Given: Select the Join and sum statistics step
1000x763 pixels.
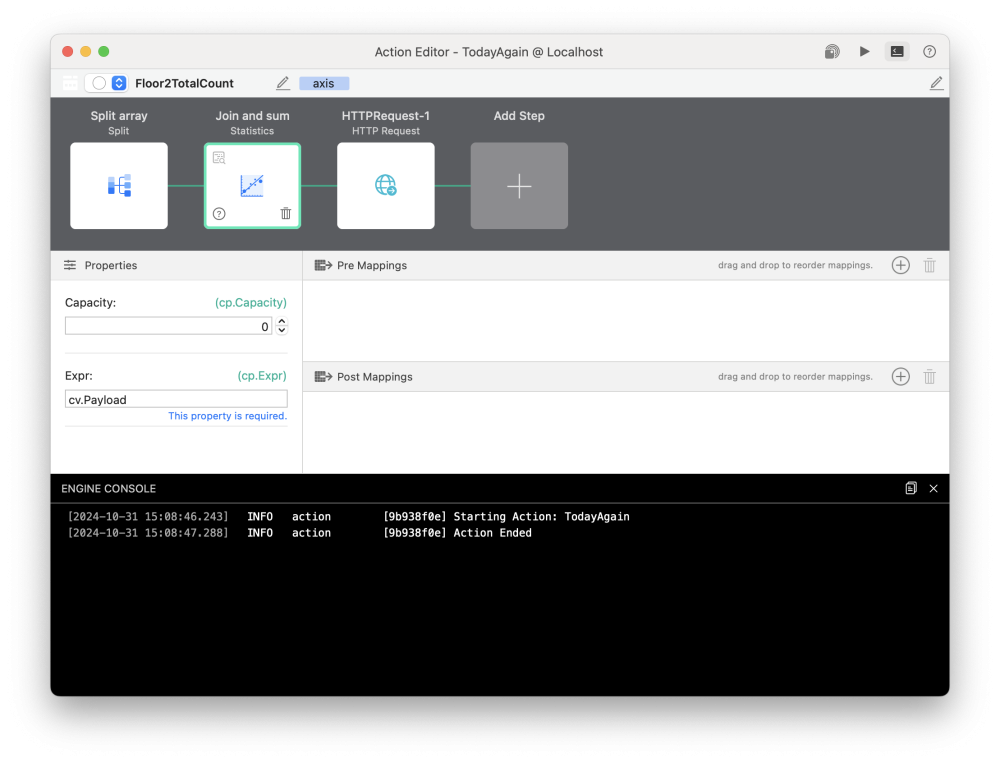Looking at the screenshot, I should click(252, 186).
